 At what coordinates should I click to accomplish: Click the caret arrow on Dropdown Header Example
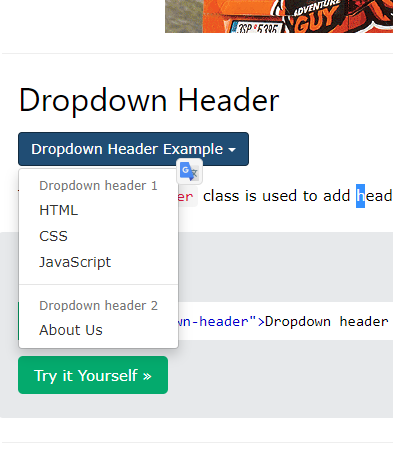coord(232,150)
